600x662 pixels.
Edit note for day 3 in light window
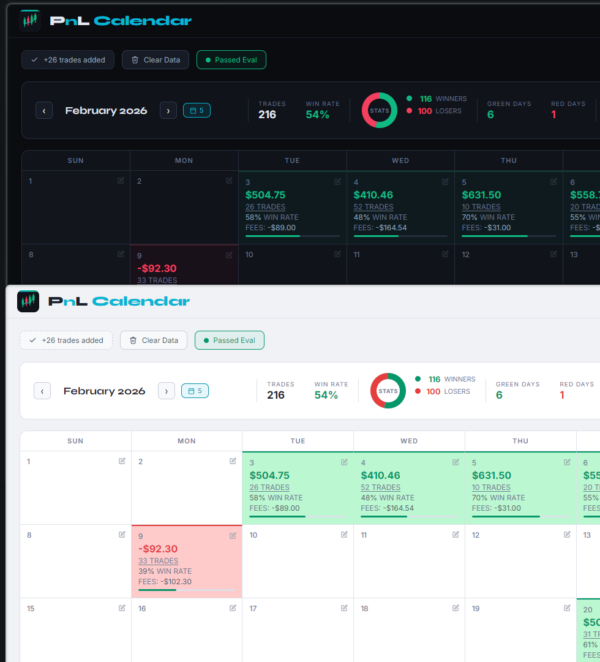[x=344, y=462]
